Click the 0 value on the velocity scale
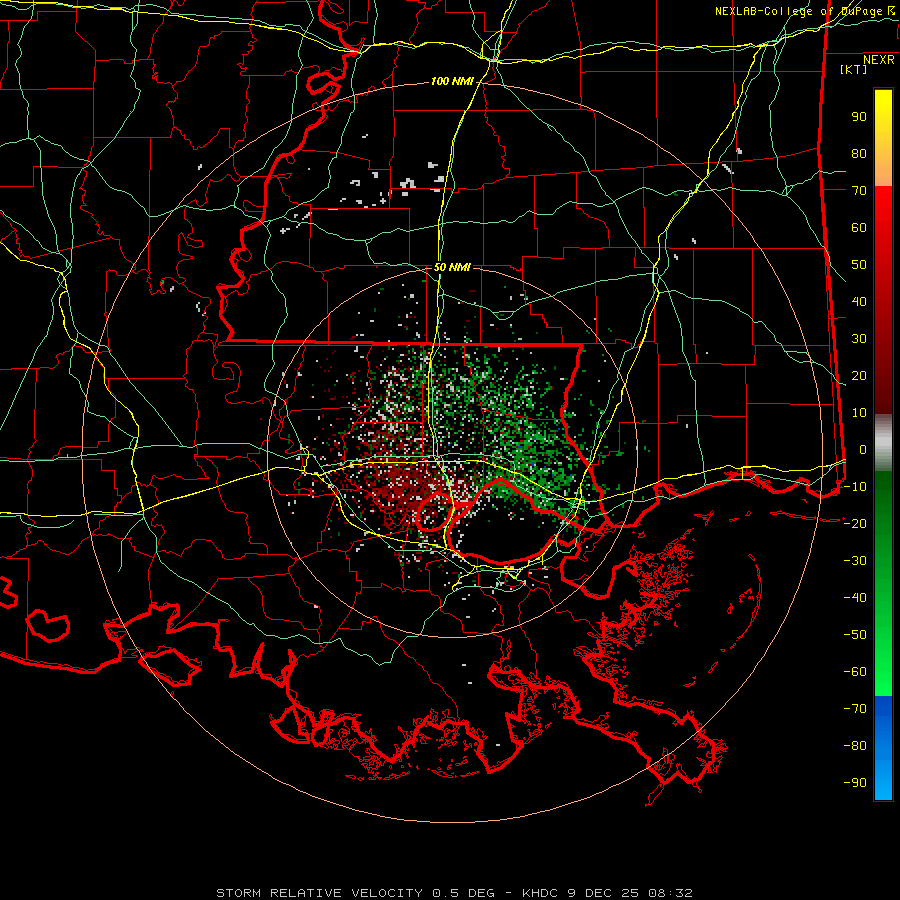 point(863,449)
